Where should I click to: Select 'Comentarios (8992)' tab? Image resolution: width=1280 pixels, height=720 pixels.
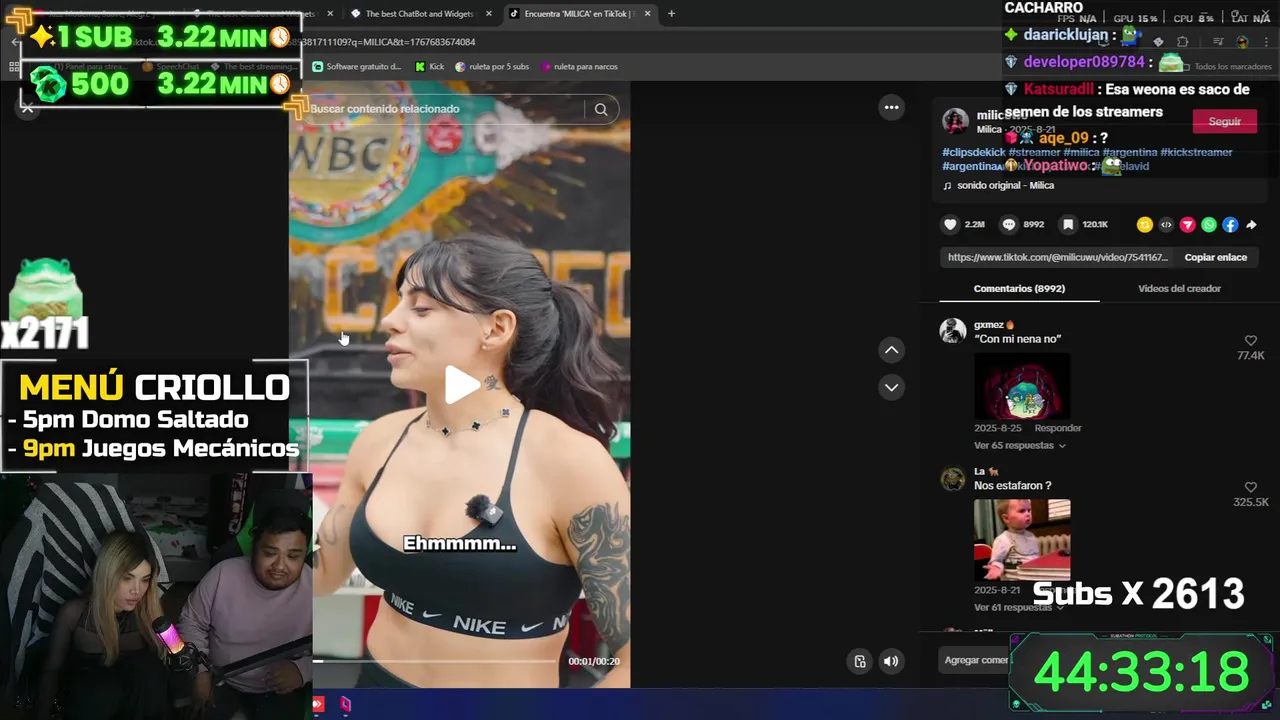(1019, 289)
